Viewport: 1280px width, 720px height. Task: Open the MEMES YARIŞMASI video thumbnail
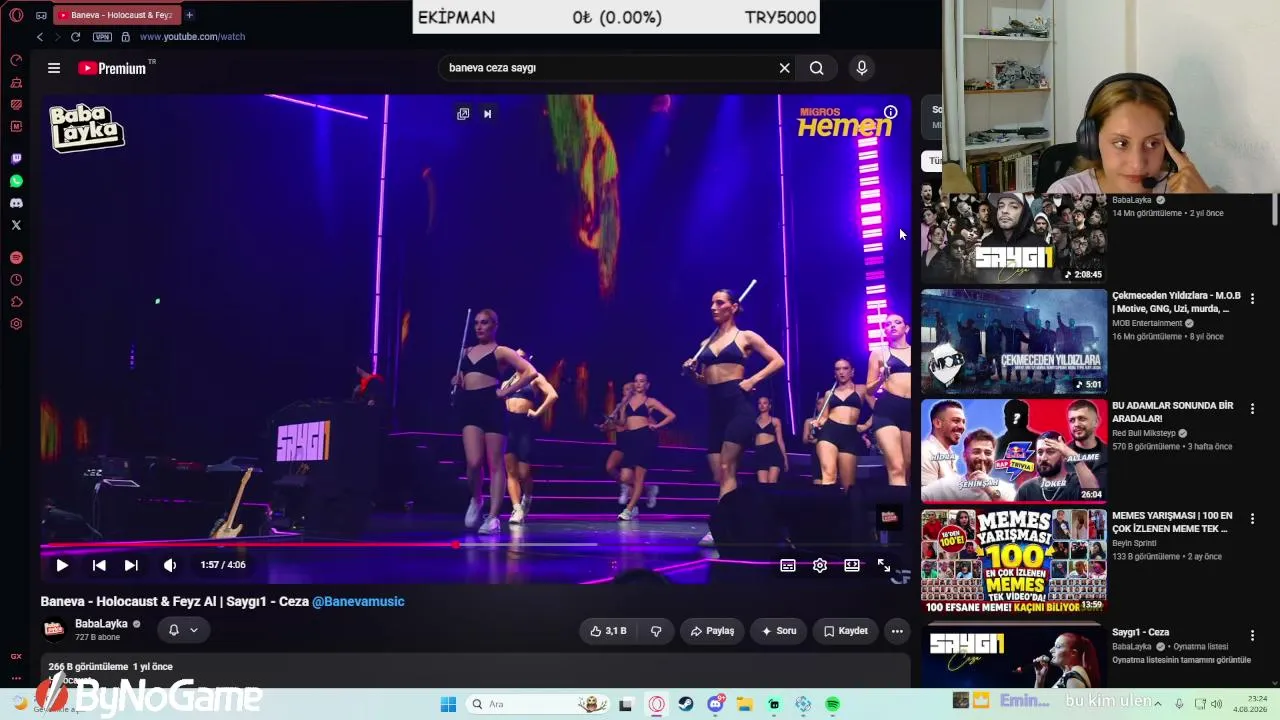click(1013, 561)
